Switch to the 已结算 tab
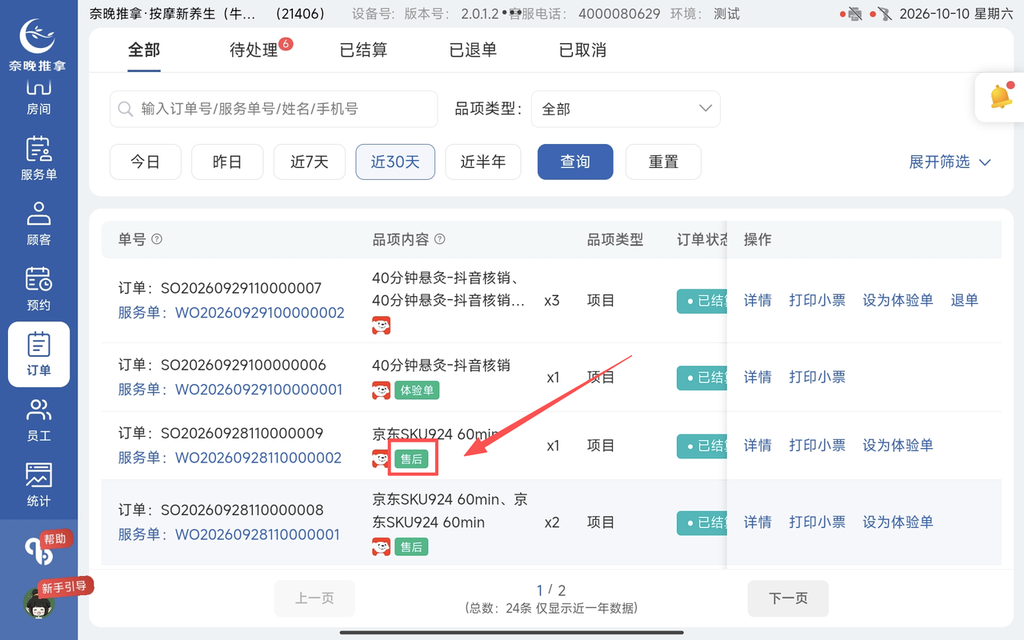The image size is (1024, 640). click(364, 50)
